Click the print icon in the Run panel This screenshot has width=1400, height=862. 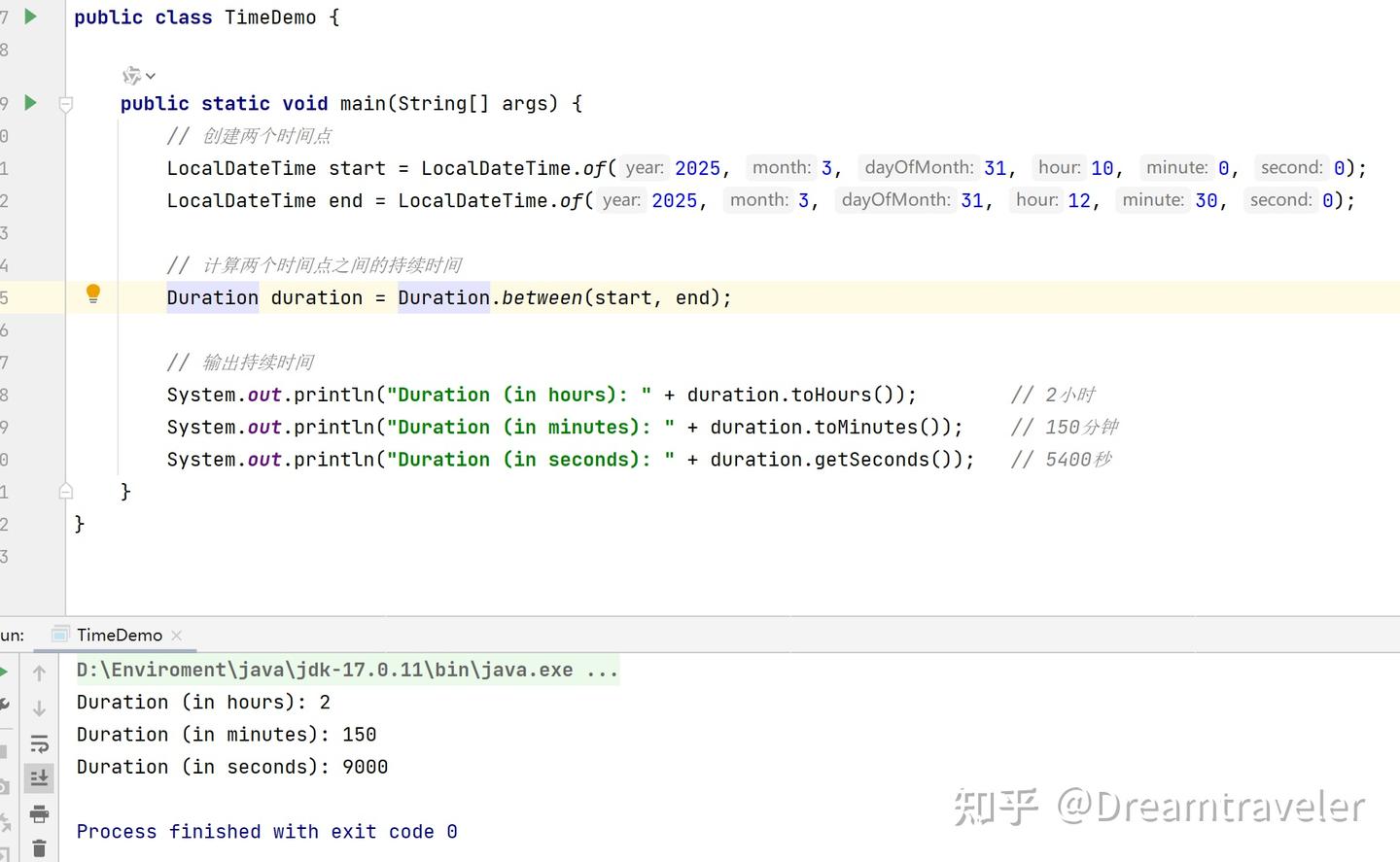pyautogui.click(x=39, y=814)
